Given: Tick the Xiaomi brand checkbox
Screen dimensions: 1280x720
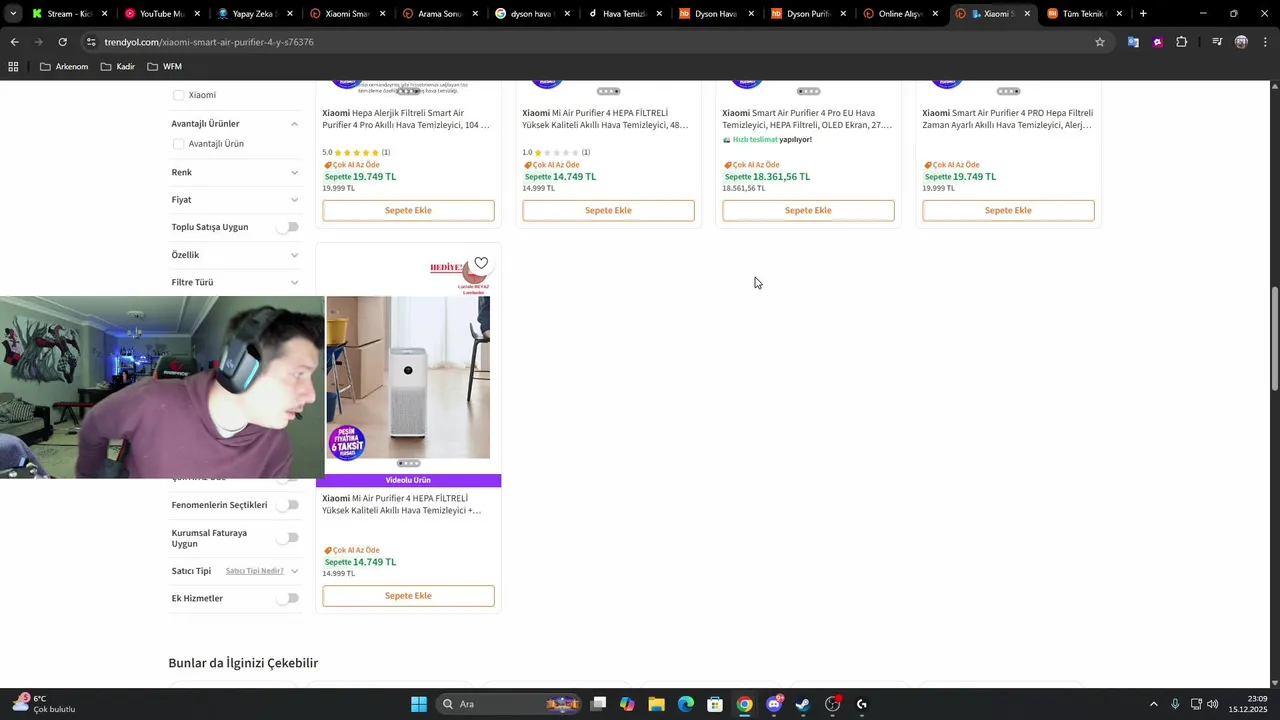Looking at the screenshot, I should (179, 95).
